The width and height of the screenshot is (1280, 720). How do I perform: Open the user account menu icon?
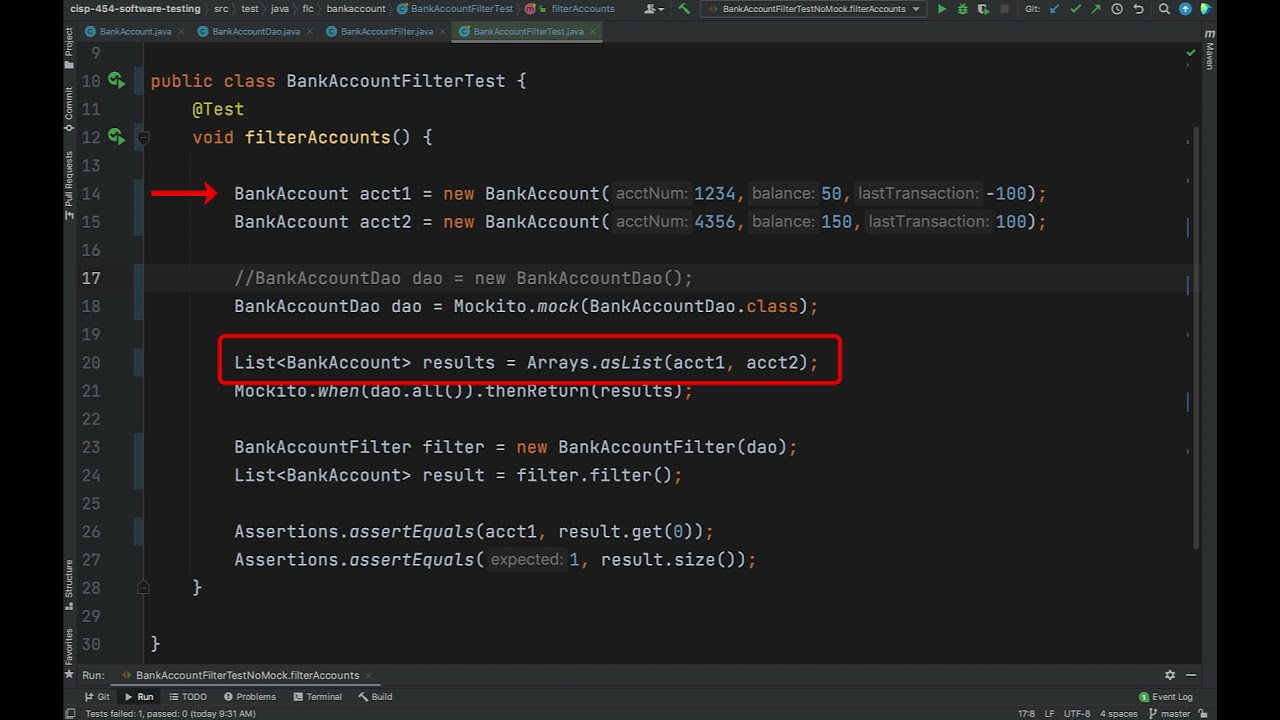click(x=653, y=9)
